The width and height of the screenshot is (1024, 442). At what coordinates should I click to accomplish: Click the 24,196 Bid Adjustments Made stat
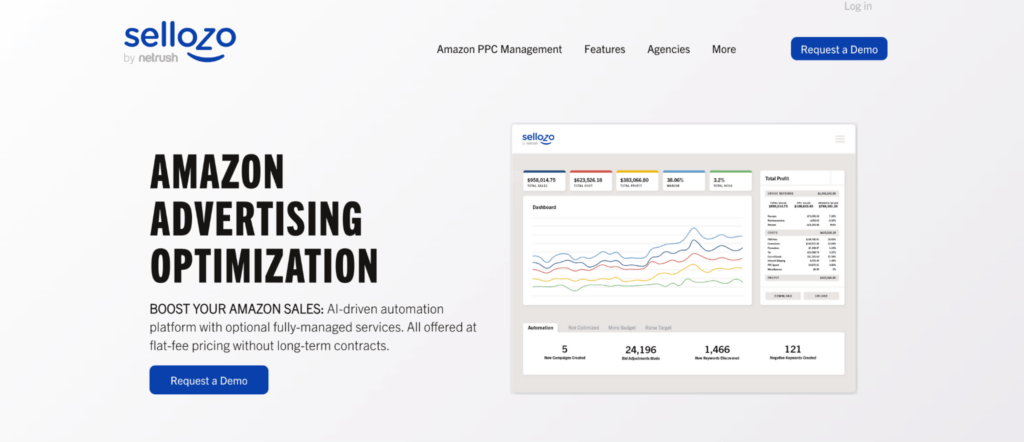tap(641, 353)
